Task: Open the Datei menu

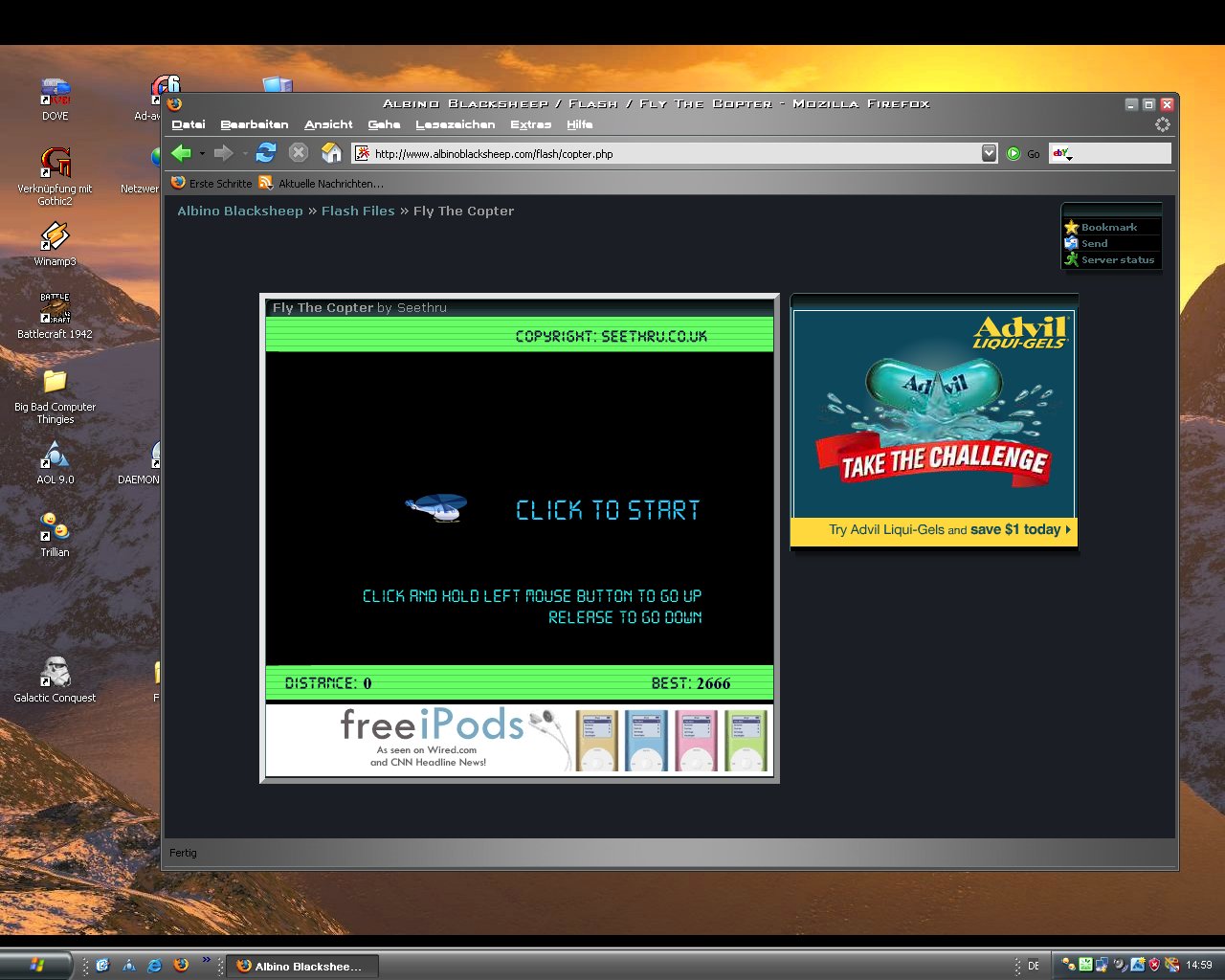Action: (x=189, y=124)
